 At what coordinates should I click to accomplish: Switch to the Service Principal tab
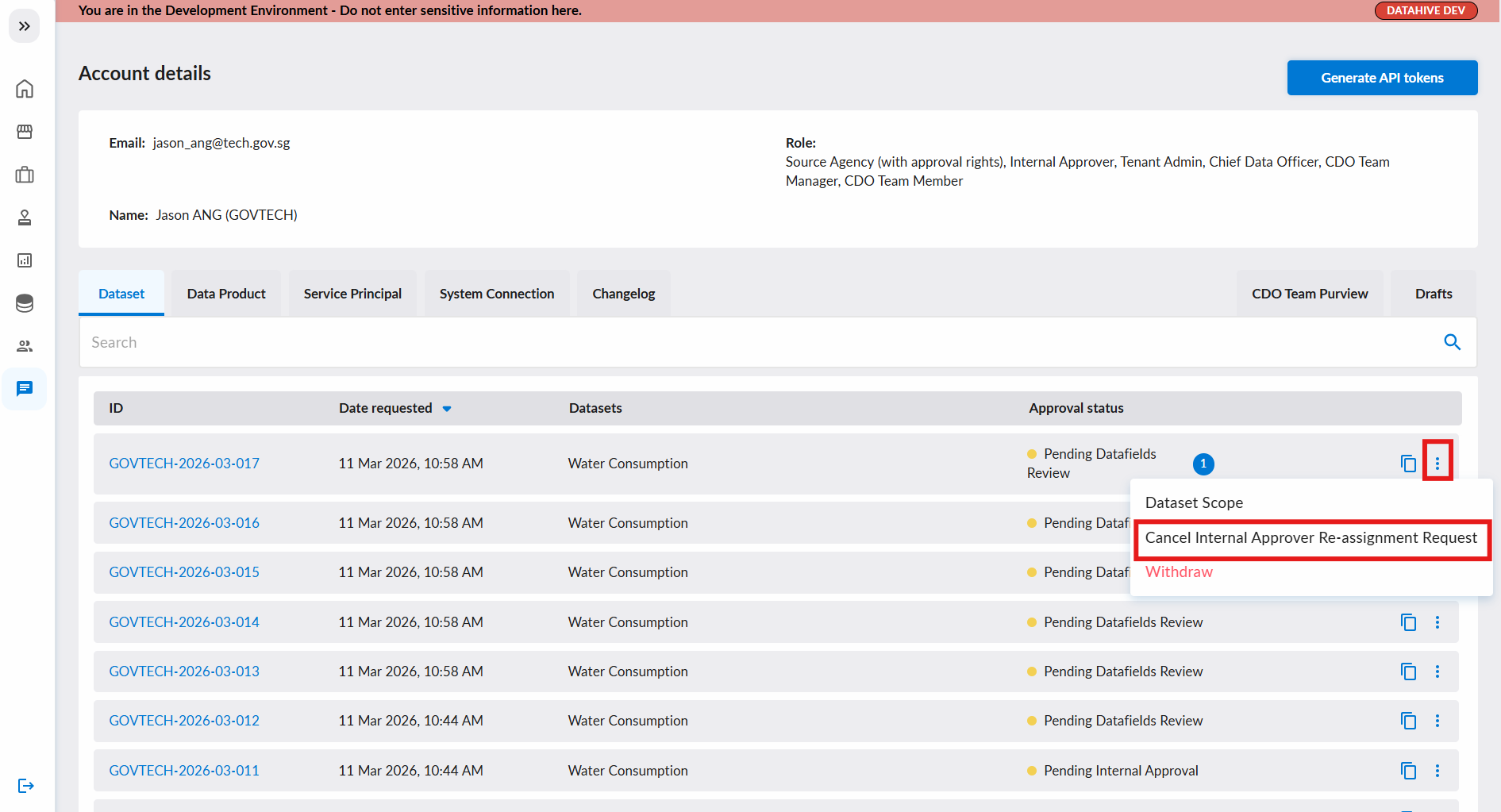click(352, 294)
